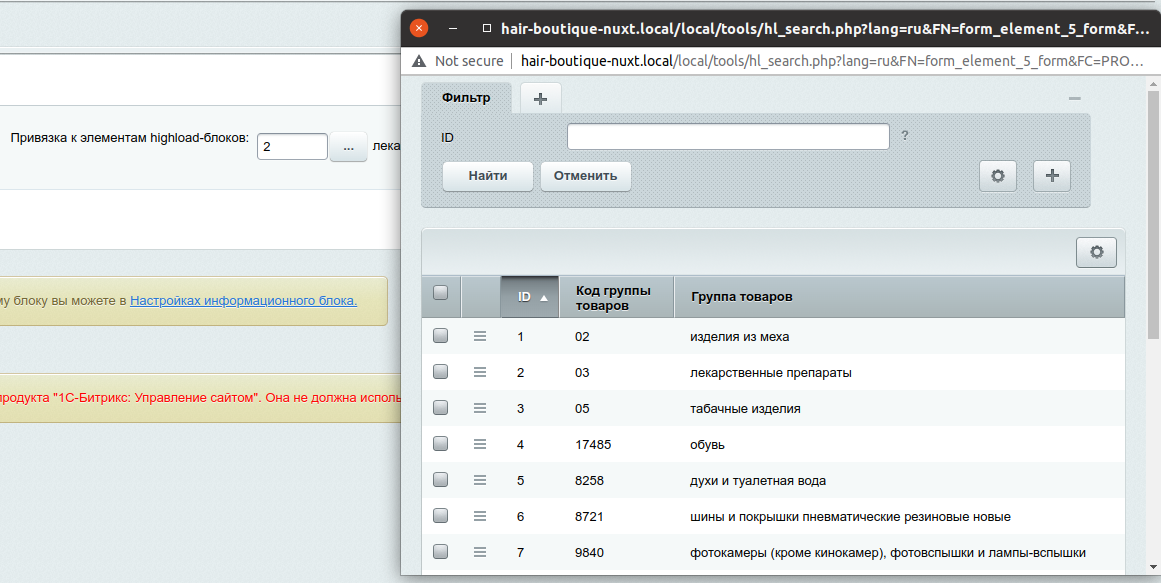Open the highload element picker ellipsis button
The image size is (1161, 583).
(x=348, y=147)
